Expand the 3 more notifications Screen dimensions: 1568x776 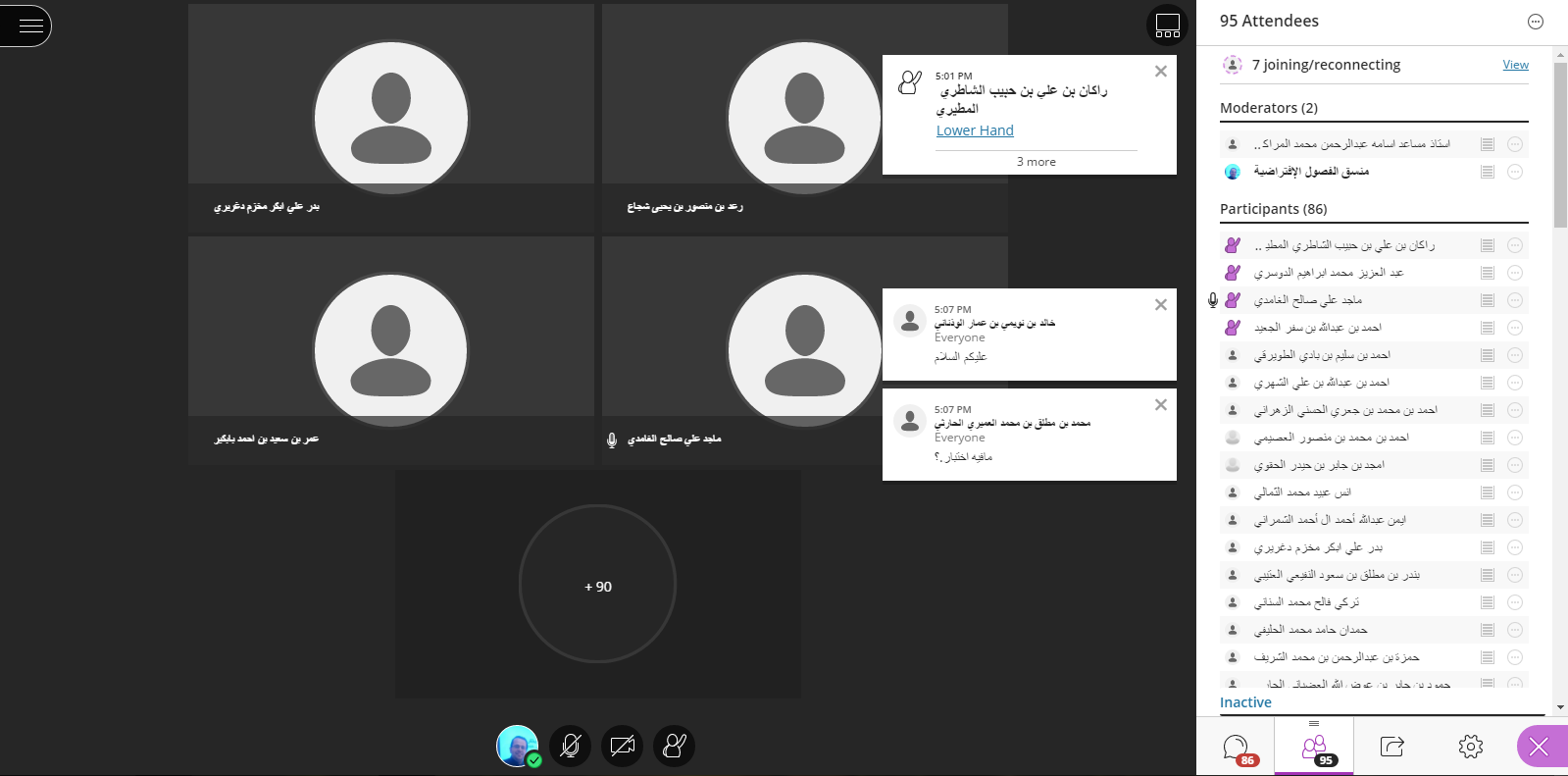[x=1036, y=162]
